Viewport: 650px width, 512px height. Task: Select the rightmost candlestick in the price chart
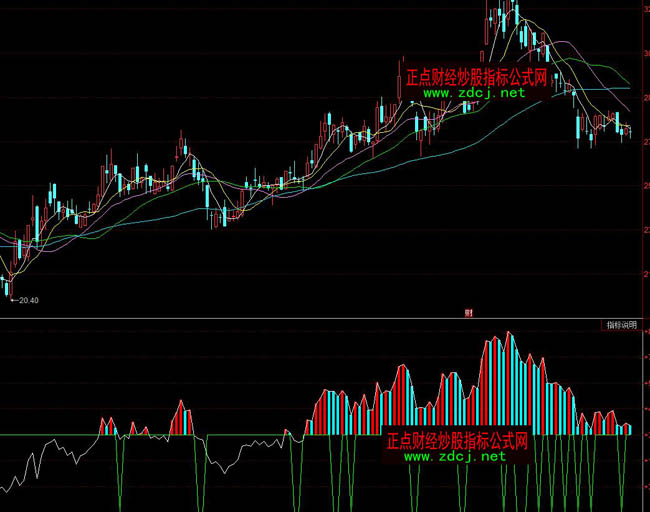click(628, 131)
